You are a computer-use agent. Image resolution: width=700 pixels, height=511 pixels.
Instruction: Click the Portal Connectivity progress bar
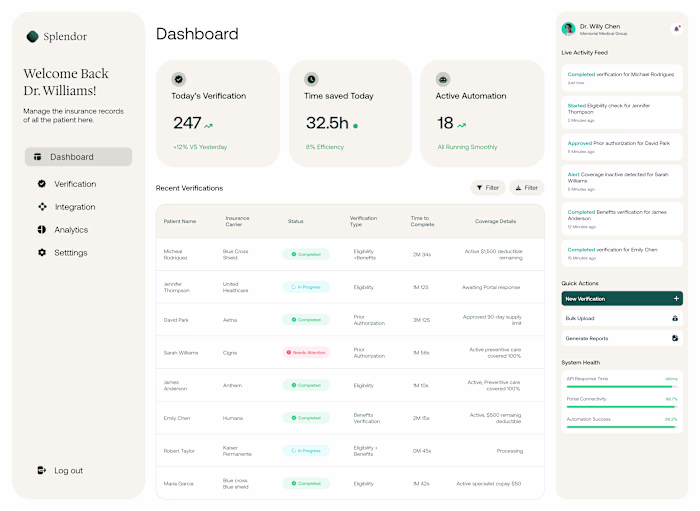[x=622, y=407]
